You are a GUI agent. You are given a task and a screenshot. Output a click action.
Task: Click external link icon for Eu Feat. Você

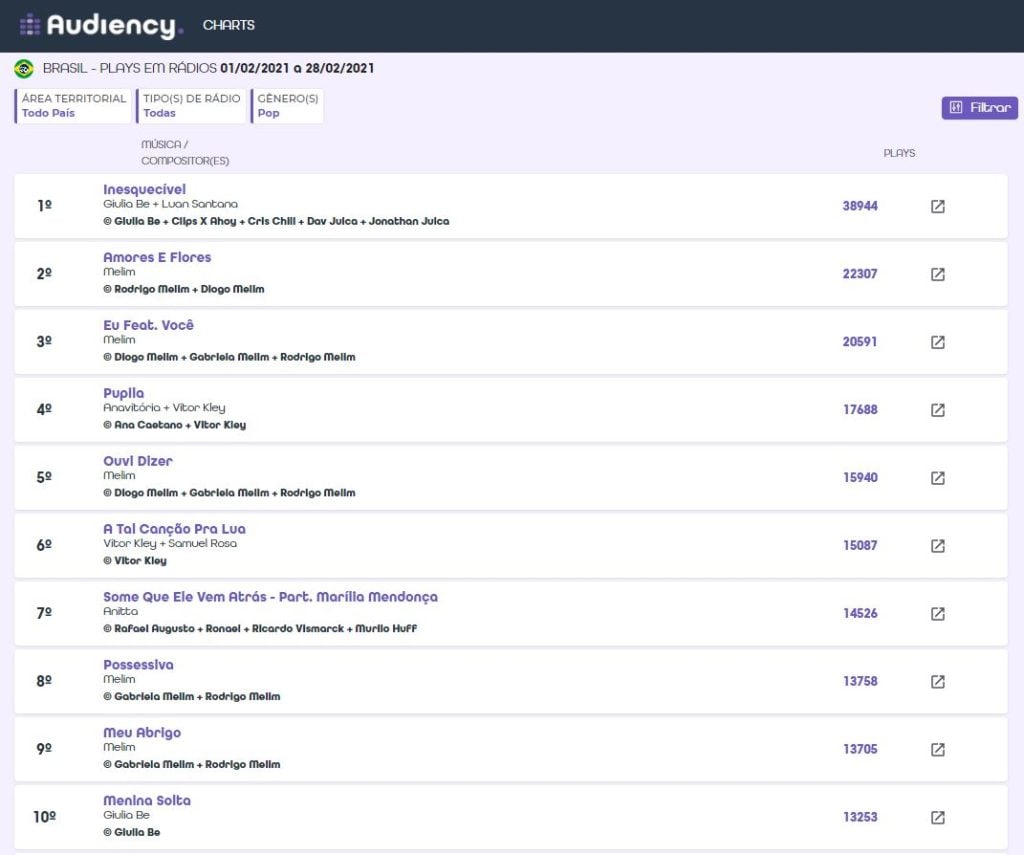coord(937,342)
